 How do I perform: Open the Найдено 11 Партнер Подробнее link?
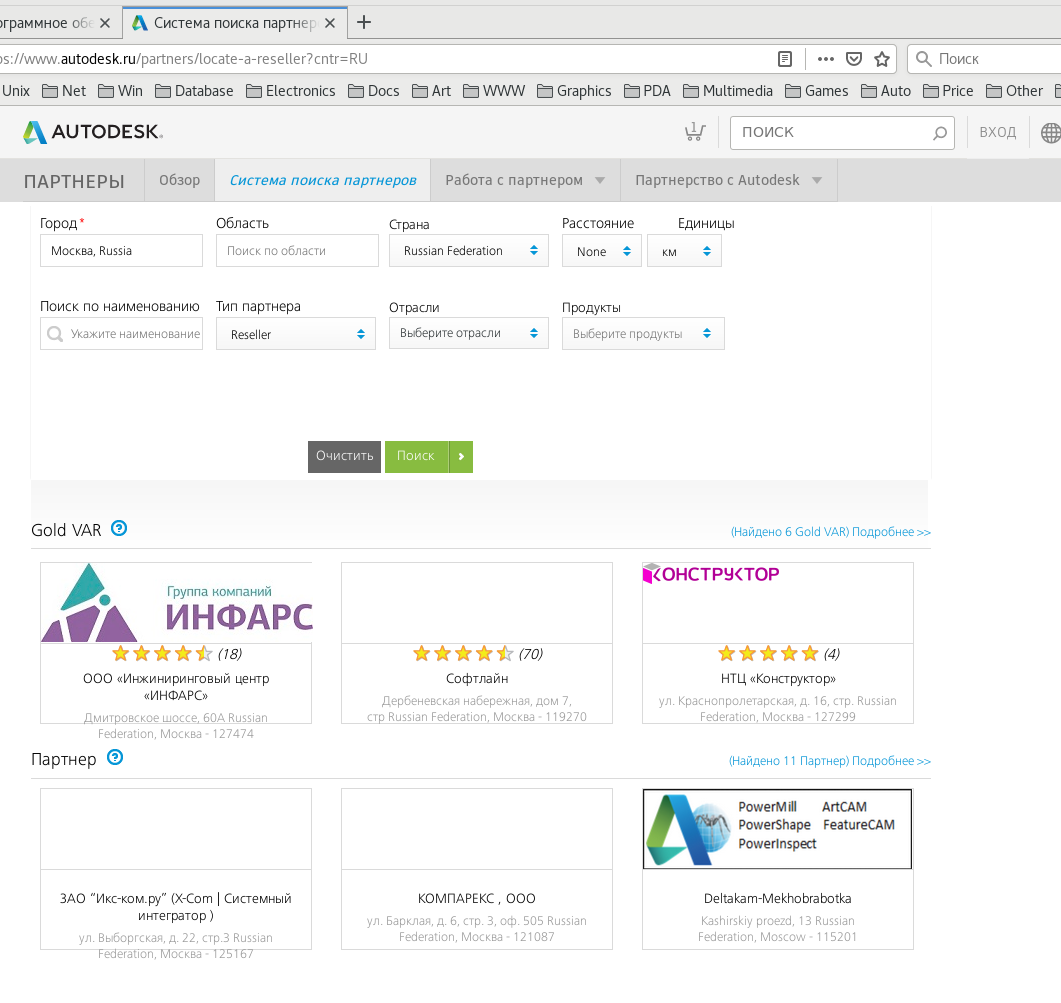830,761
